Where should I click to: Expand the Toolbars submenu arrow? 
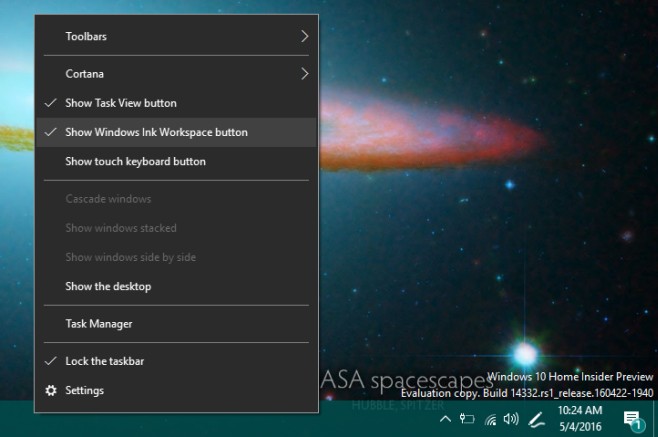click(305, 37)
